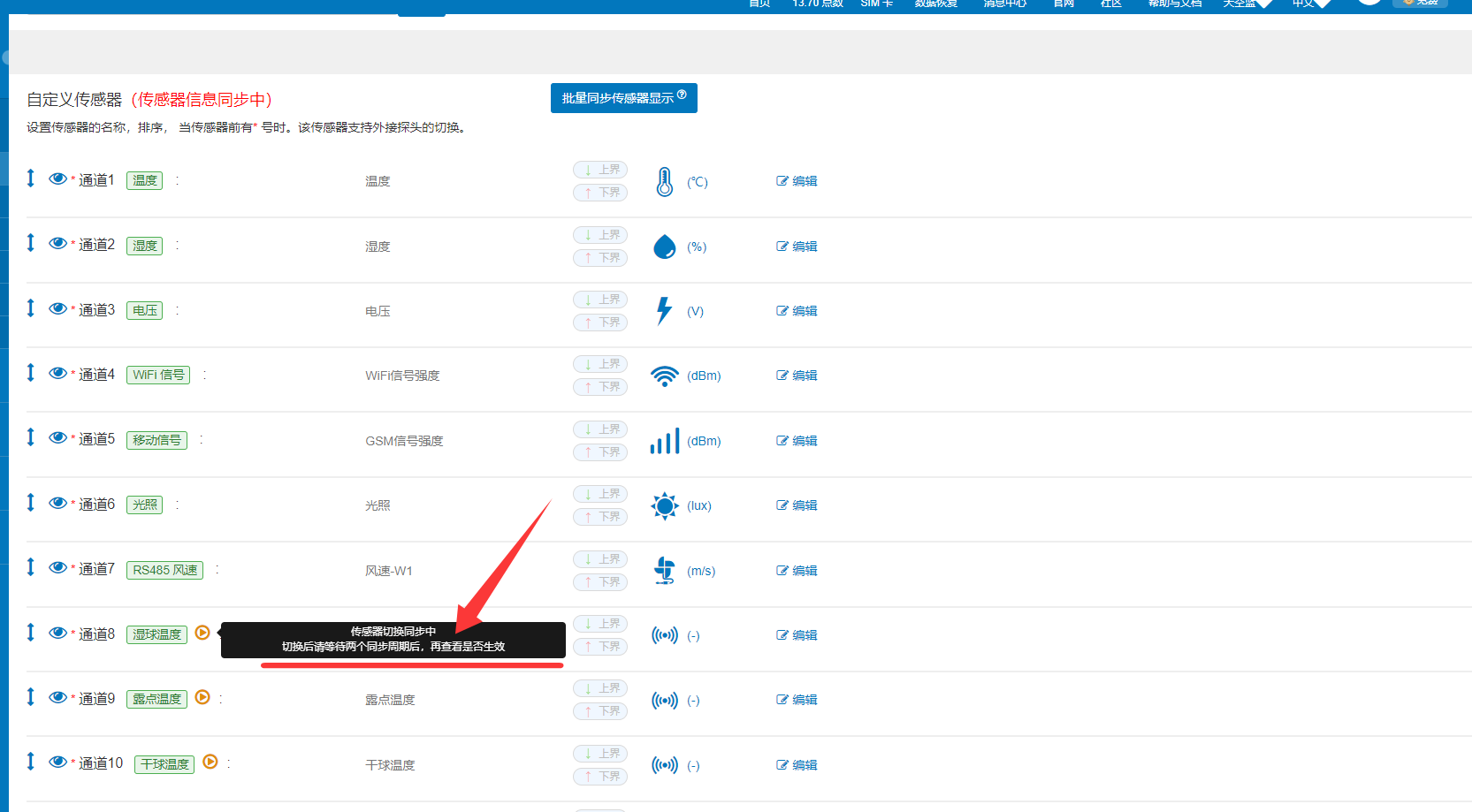Screen dimensions: 1472x812
Task: Click the 批量同步传感器显示 button
Action: click(624, 98)
